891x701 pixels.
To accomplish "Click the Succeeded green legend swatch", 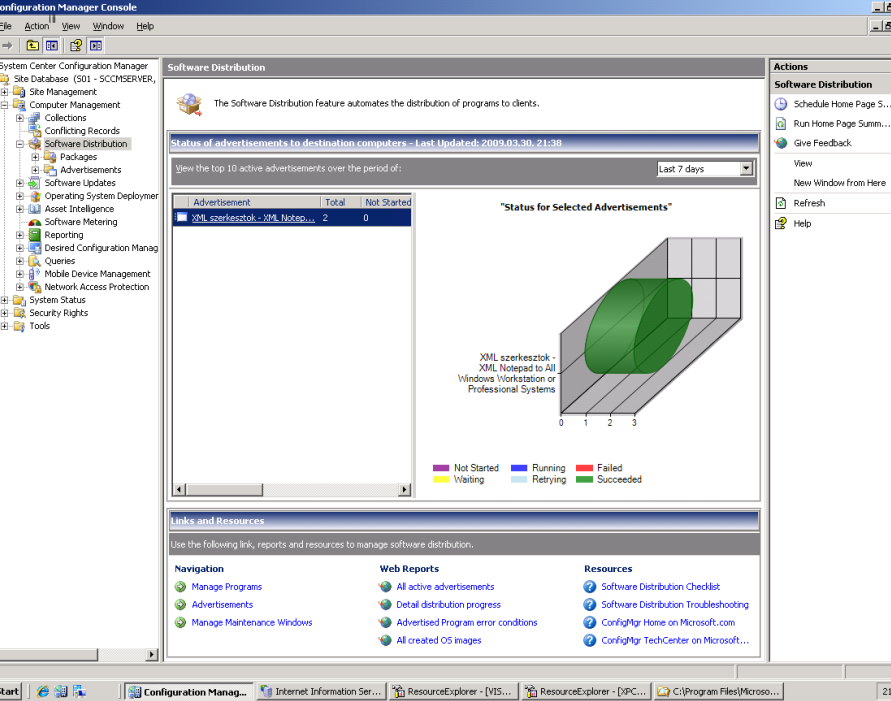I will (x=584, y=479).
